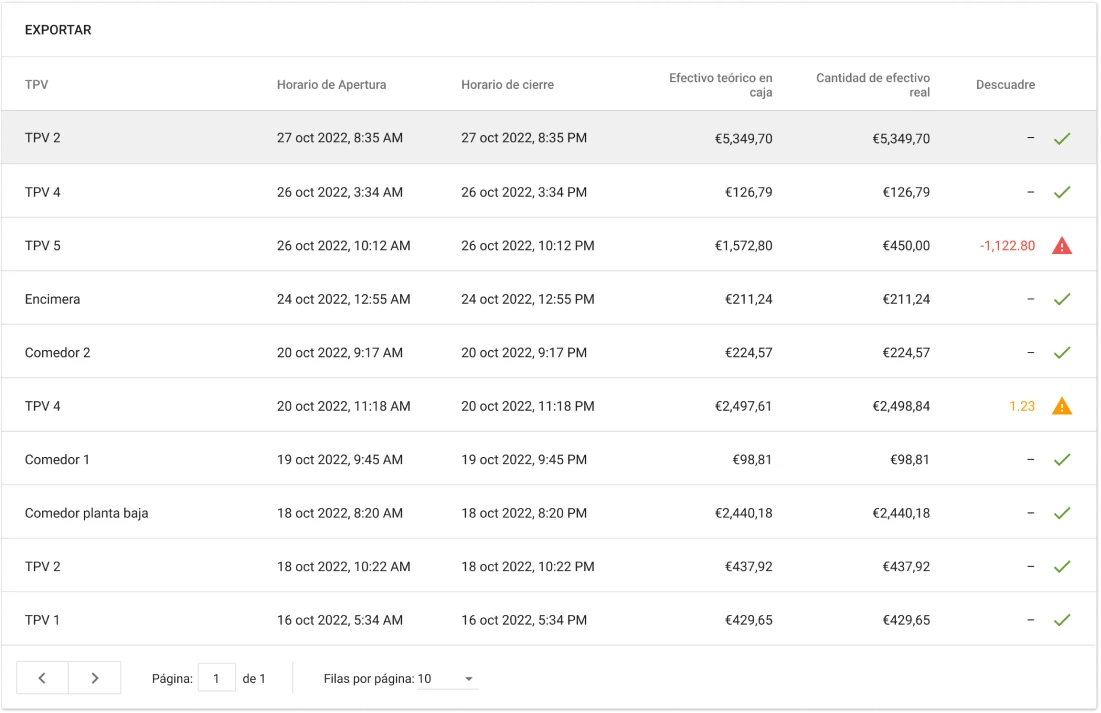Click the orange warning icon showing 1.23 discrepancy
1101x713 pixels.
(x=1061, y=406)
